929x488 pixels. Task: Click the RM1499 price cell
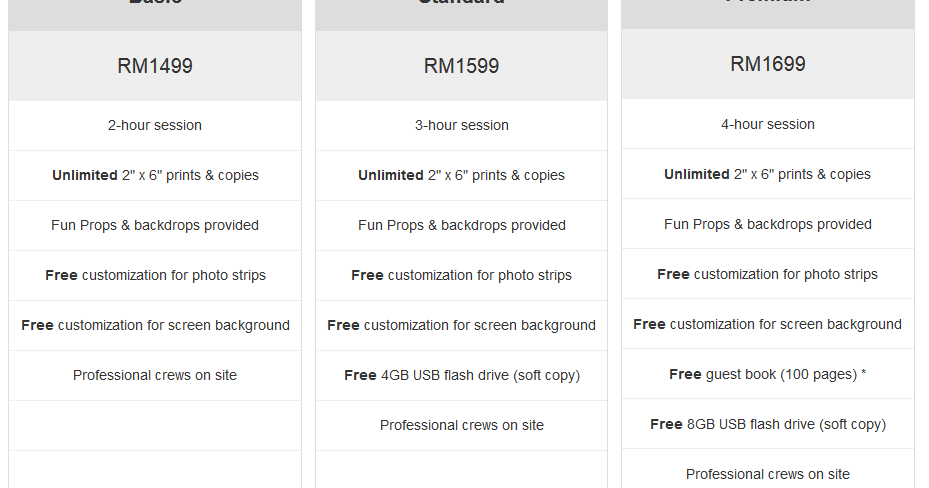coord(155,66)
